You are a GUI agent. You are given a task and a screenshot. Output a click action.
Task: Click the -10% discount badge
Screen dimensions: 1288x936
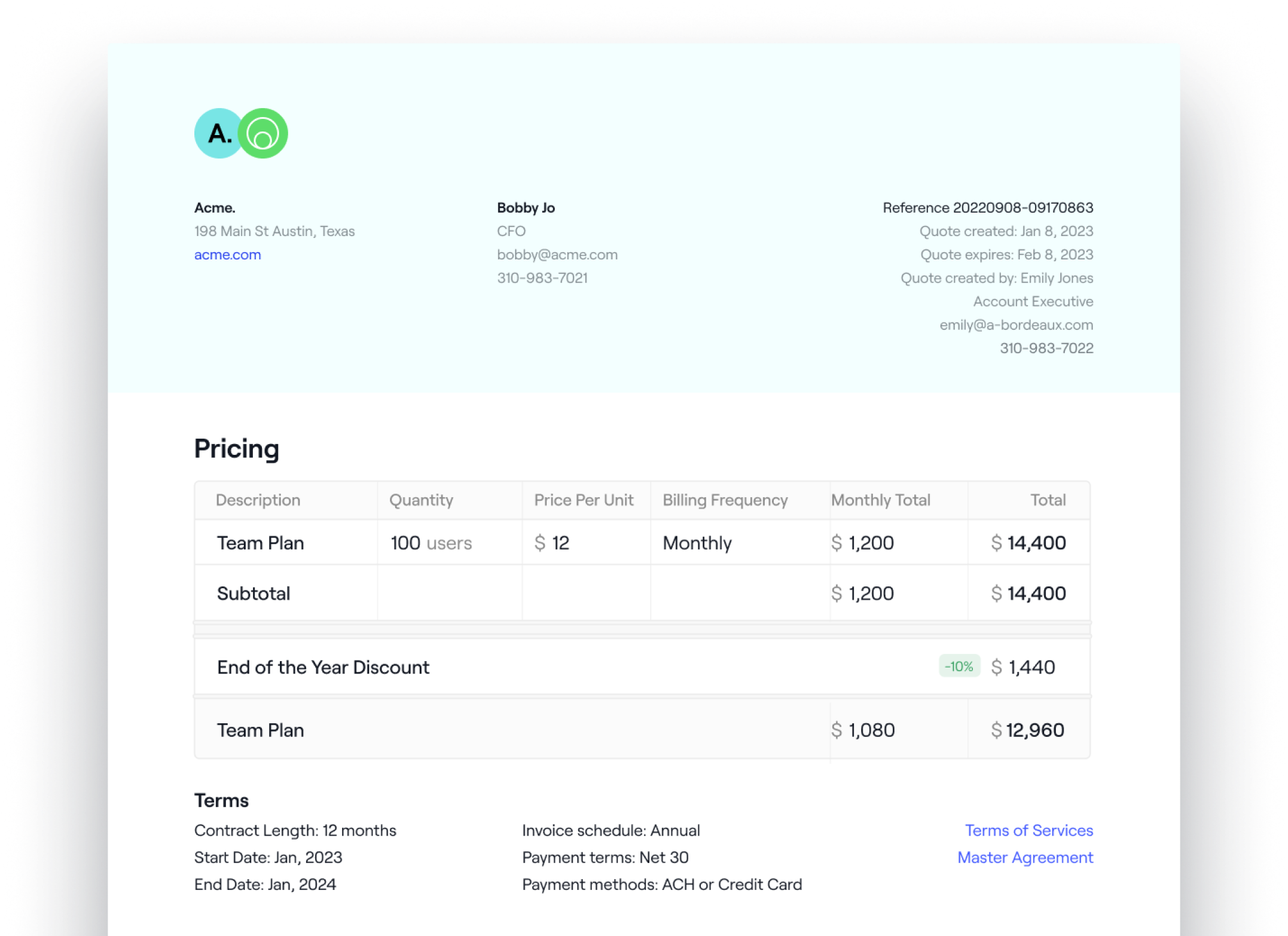coord(959,666)
